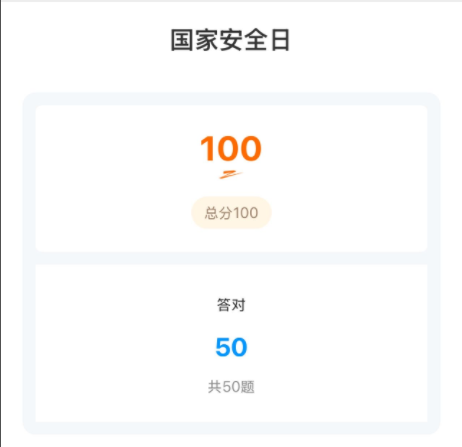The height and width of the screenshot is (447, 462).
Task: Click the 日 character in the title
Action: (x=280, y=40)
